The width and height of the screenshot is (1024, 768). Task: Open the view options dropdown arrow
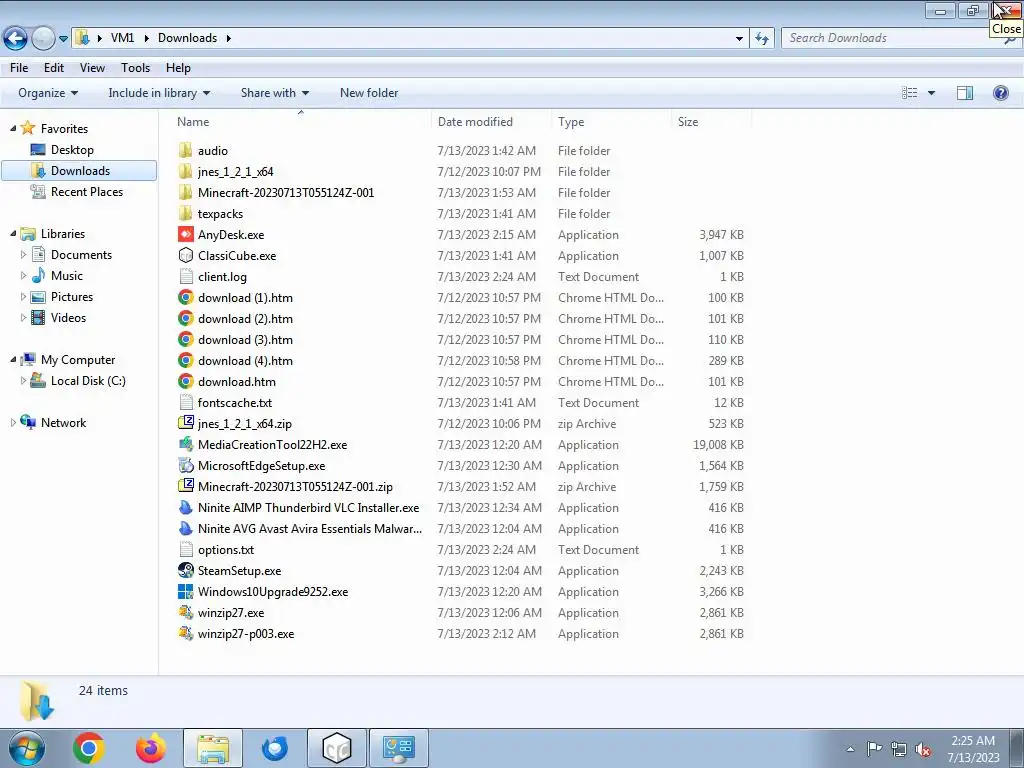point(931,93)
